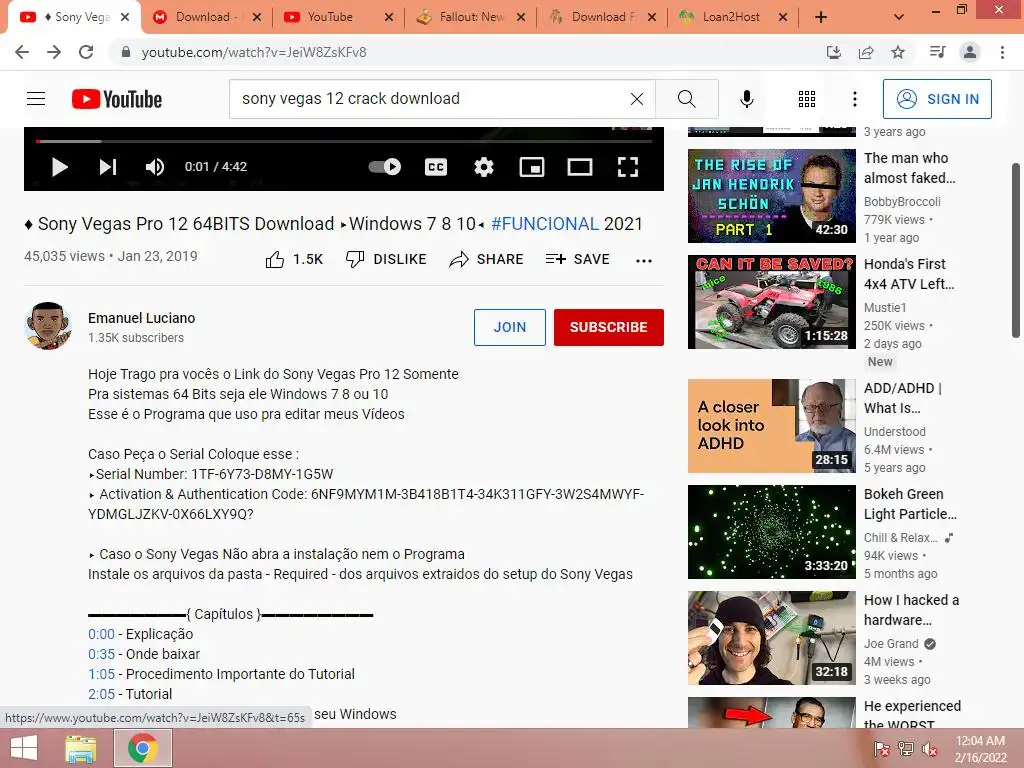Open video player settings gear
The width and height of the screenshot is (1024, 768).
click(x=483, y=167)
